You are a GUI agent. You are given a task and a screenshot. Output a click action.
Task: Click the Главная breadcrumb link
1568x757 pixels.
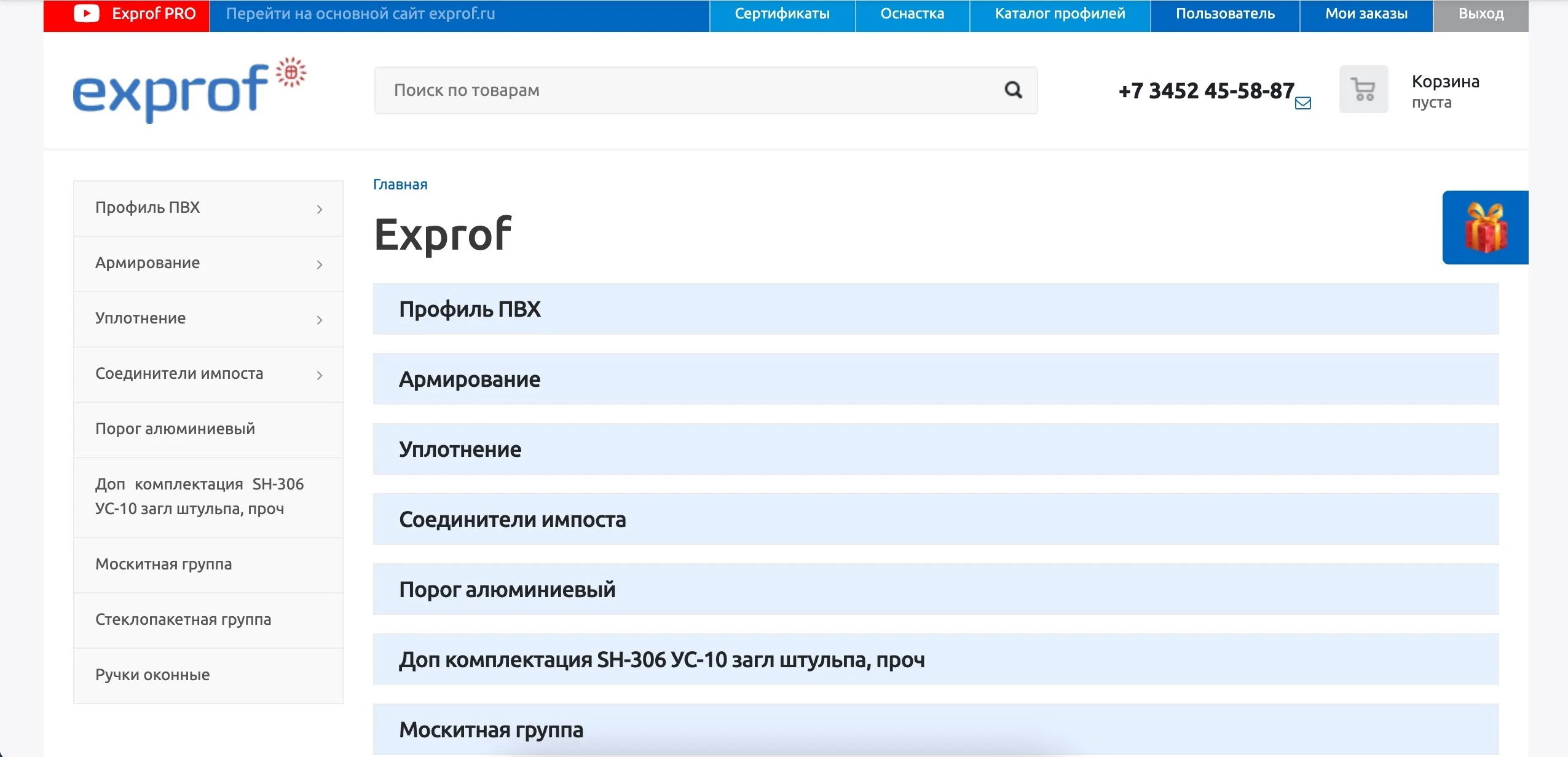click(x=400, y=184)
